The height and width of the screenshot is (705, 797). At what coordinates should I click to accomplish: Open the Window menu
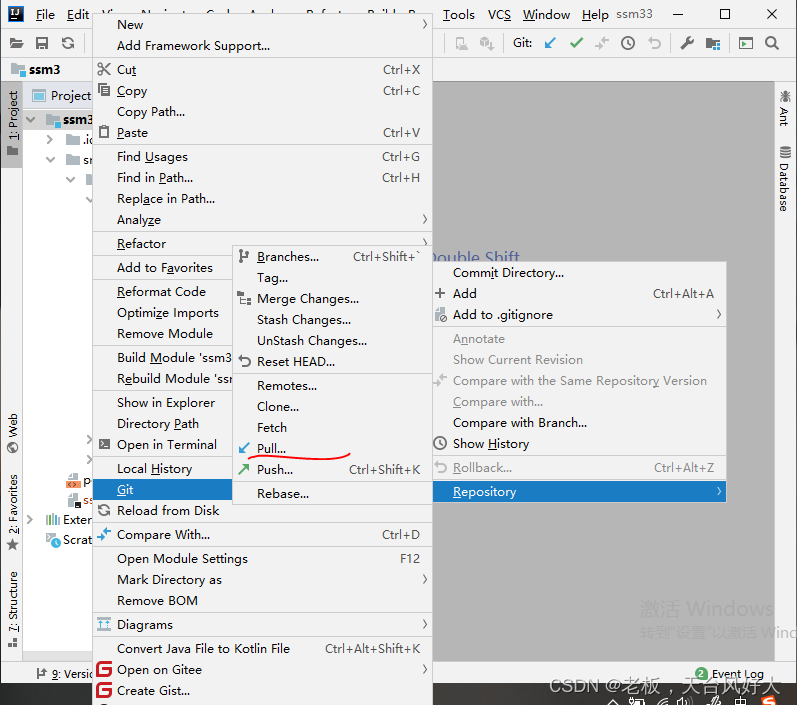tap(546, 15)
